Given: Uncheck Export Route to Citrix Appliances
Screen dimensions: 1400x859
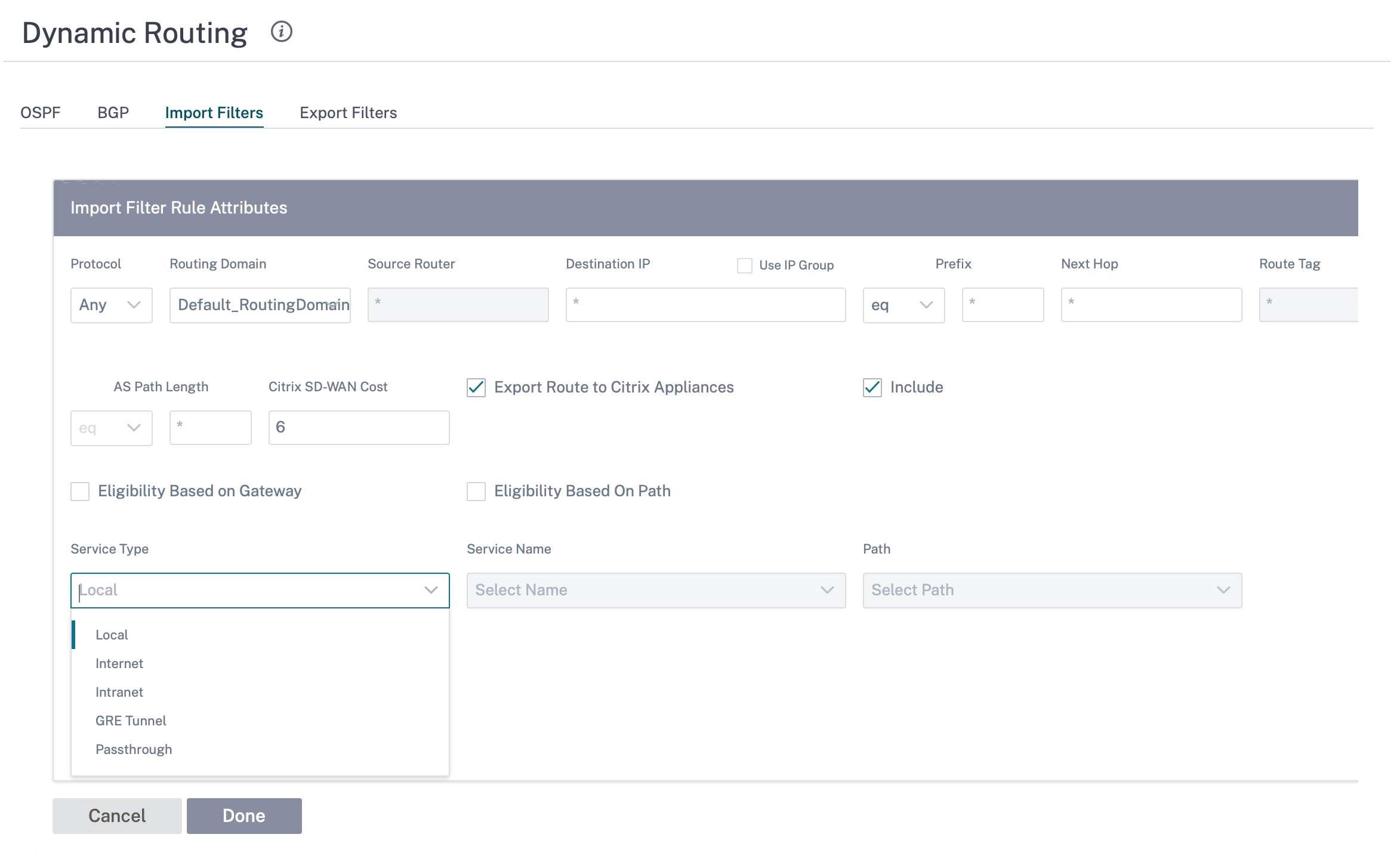Looking at the screenshot, I should (476, 388).
